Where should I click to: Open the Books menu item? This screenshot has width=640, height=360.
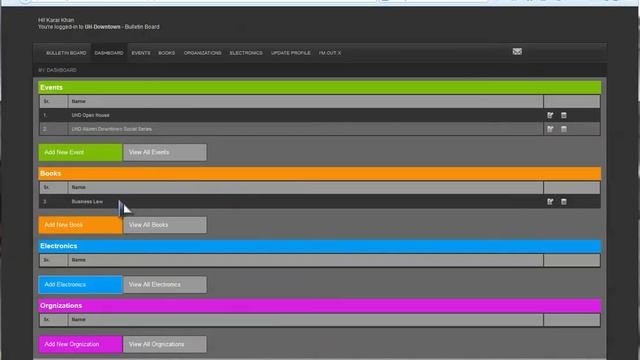click(167, 53)
